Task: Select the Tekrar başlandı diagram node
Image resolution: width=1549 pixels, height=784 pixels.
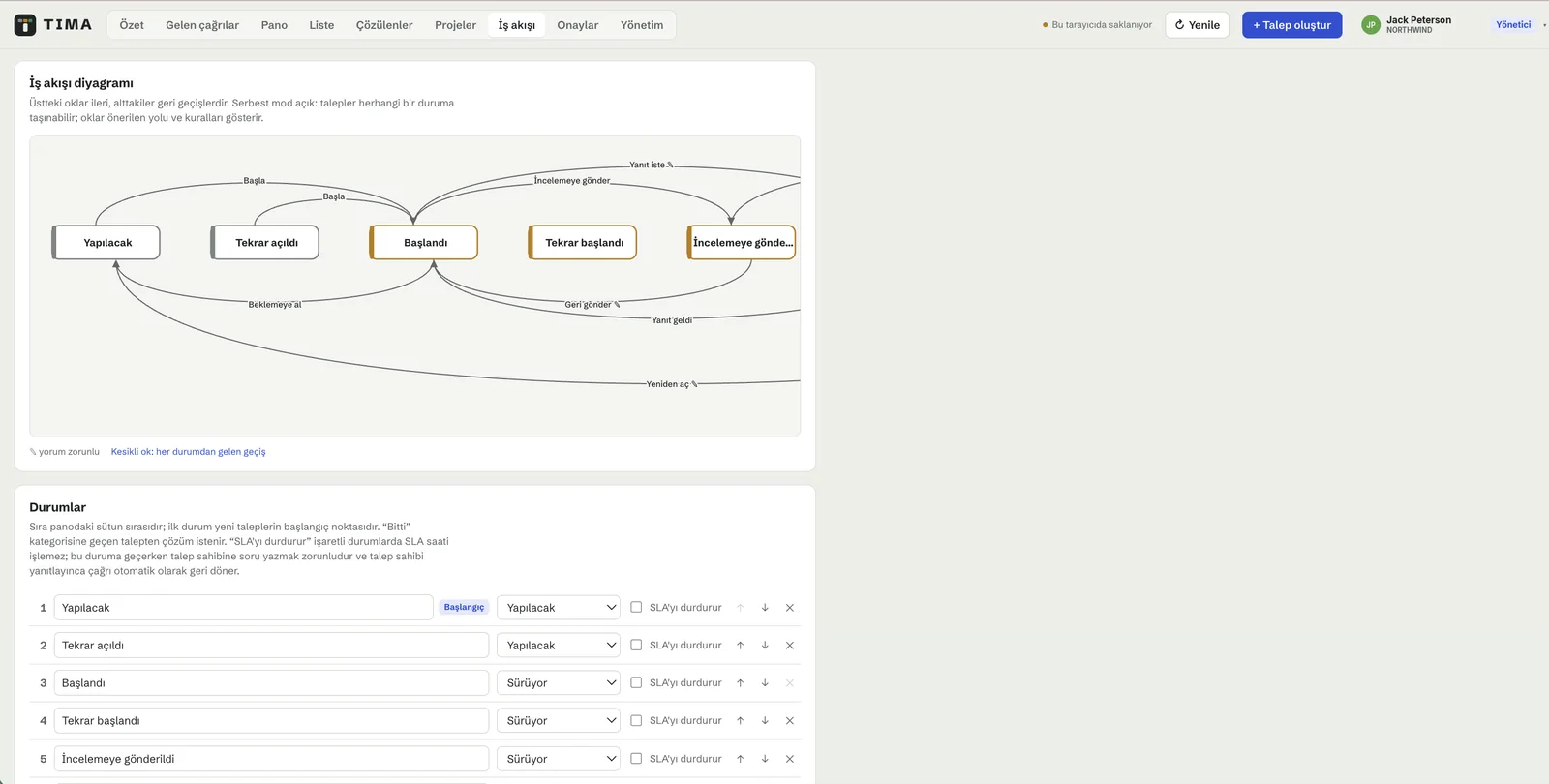Action: pos(583,243)
